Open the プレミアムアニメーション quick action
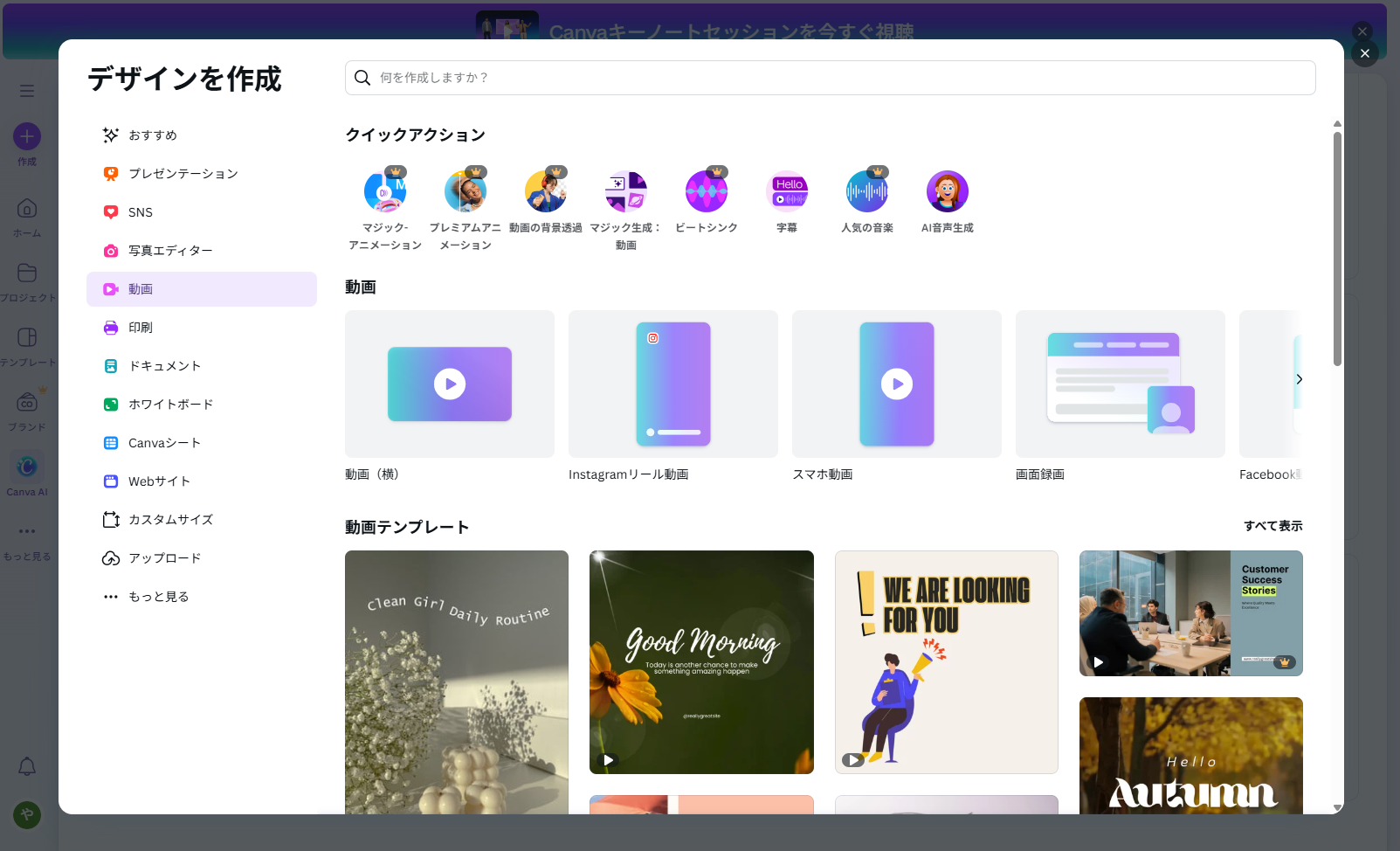 click(466, 192)
